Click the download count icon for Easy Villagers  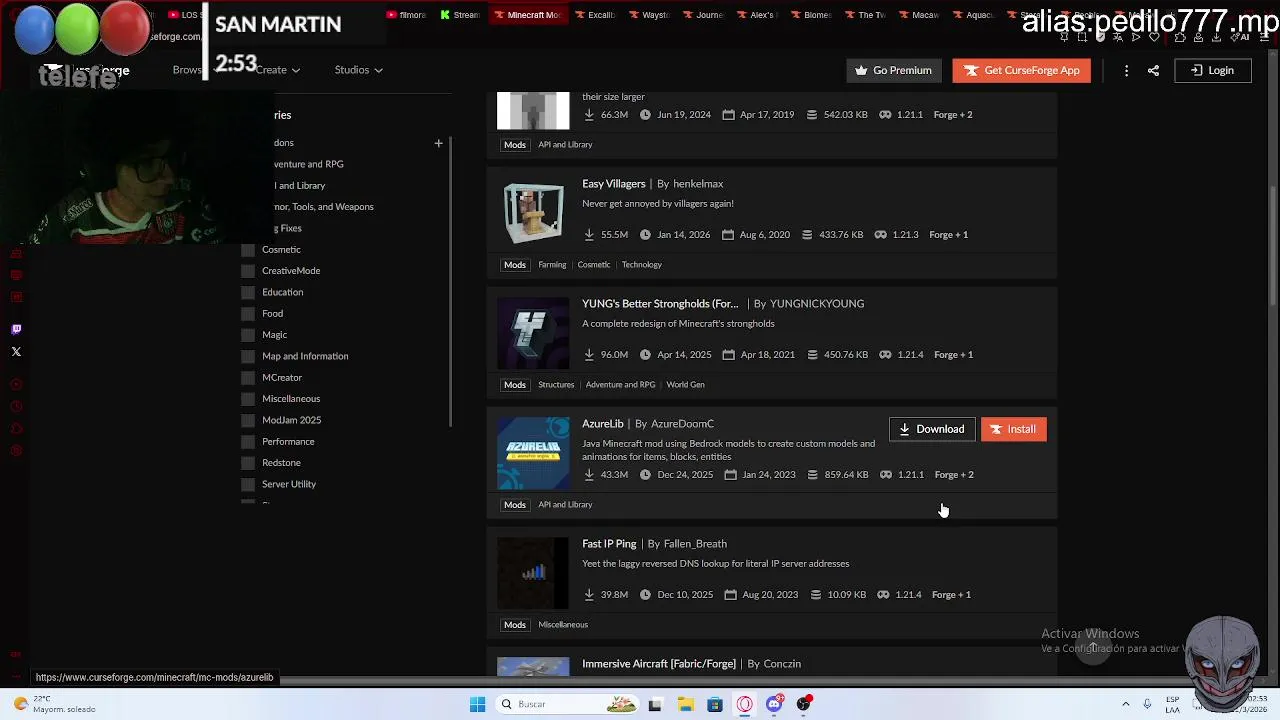coord(589,234)
